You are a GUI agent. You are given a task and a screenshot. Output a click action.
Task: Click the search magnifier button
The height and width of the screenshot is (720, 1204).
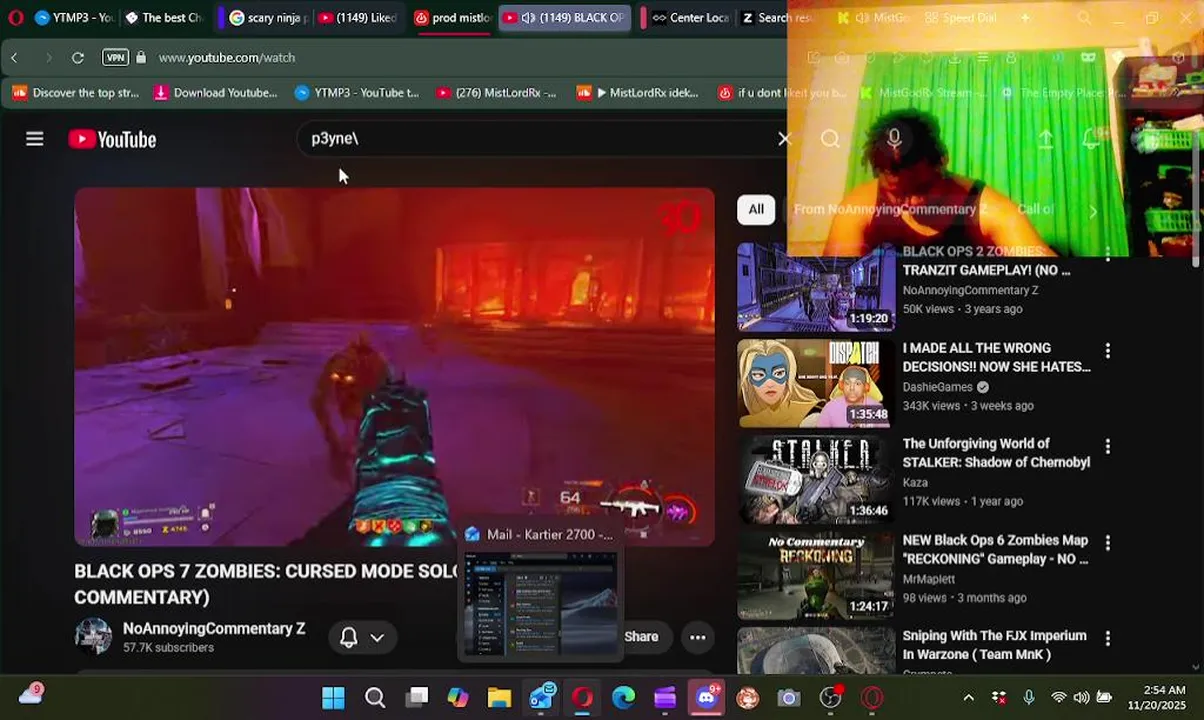pos(830,139)
